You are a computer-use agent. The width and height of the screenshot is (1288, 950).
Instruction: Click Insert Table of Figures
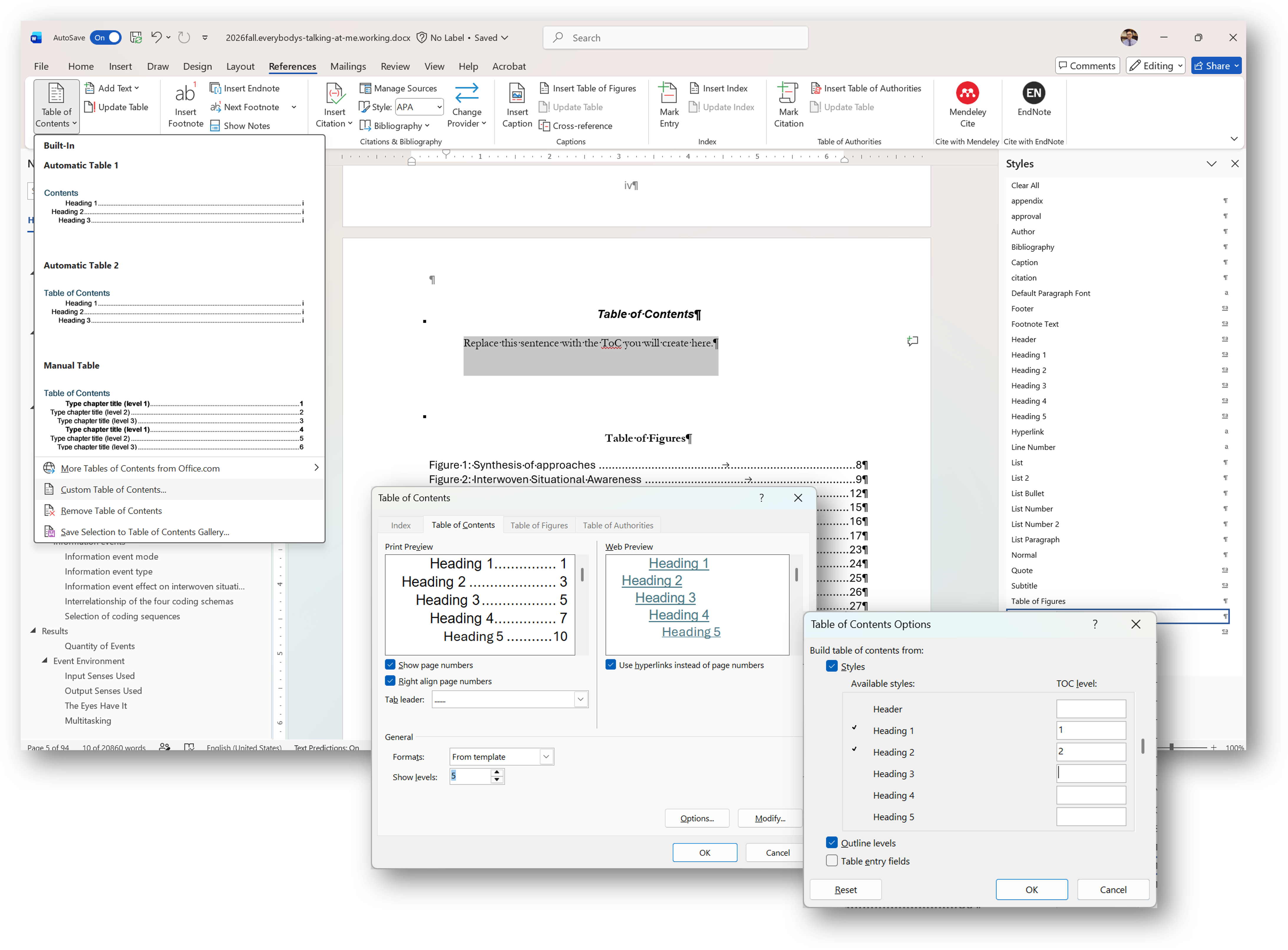point(587,88)
